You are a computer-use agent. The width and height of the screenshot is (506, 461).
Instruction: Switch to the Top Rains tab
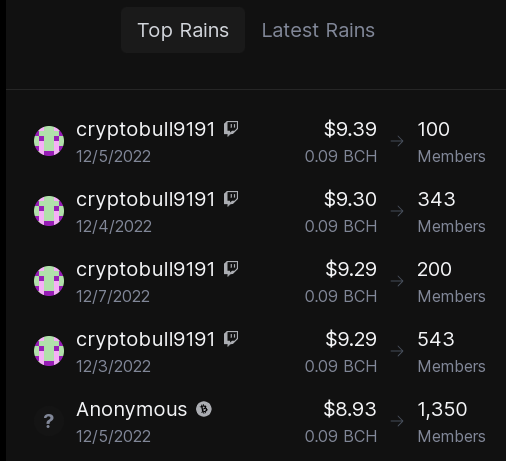[x=183, y=30]
